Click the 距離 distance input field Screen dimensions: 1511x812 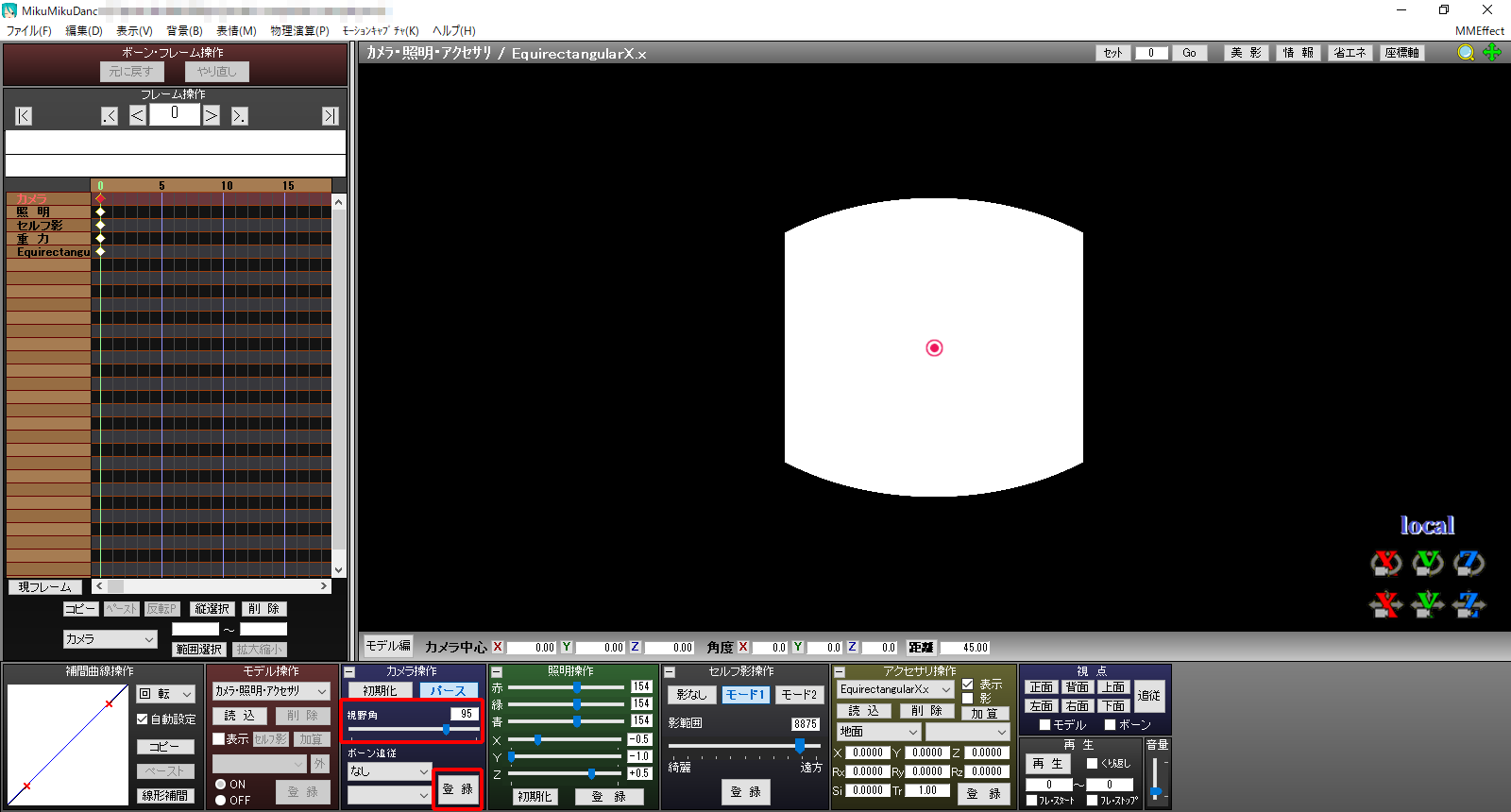(963, 648)
